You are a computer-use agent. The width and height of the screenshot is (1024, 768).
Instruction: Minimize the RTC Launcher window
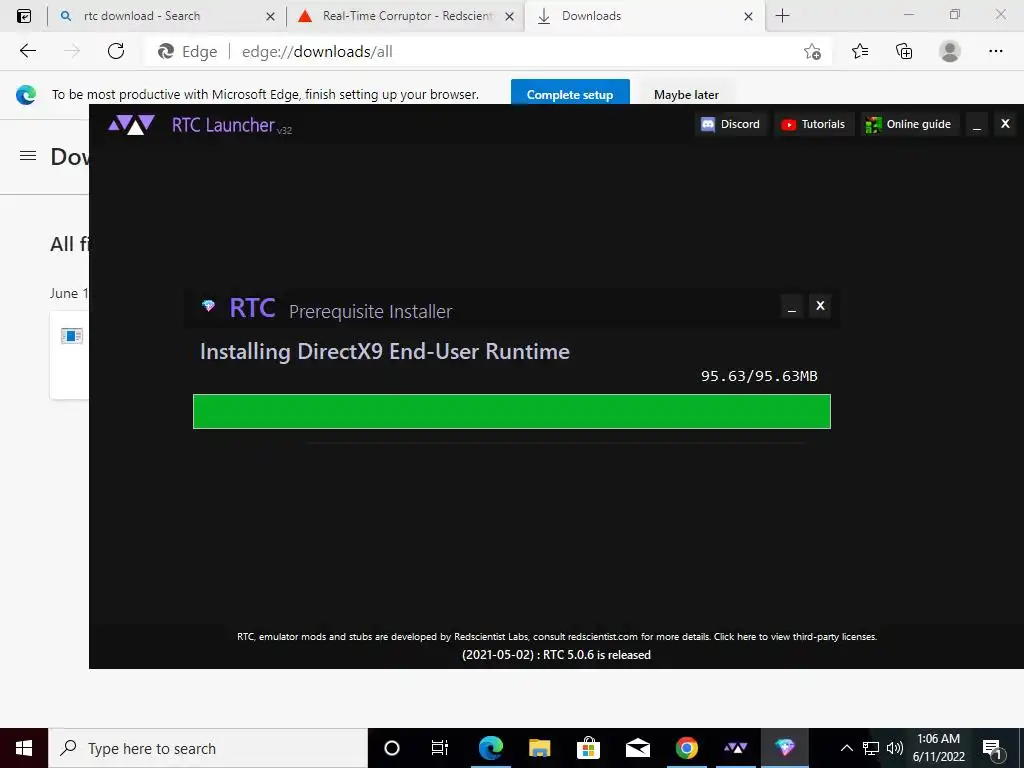tap(977, 124)
